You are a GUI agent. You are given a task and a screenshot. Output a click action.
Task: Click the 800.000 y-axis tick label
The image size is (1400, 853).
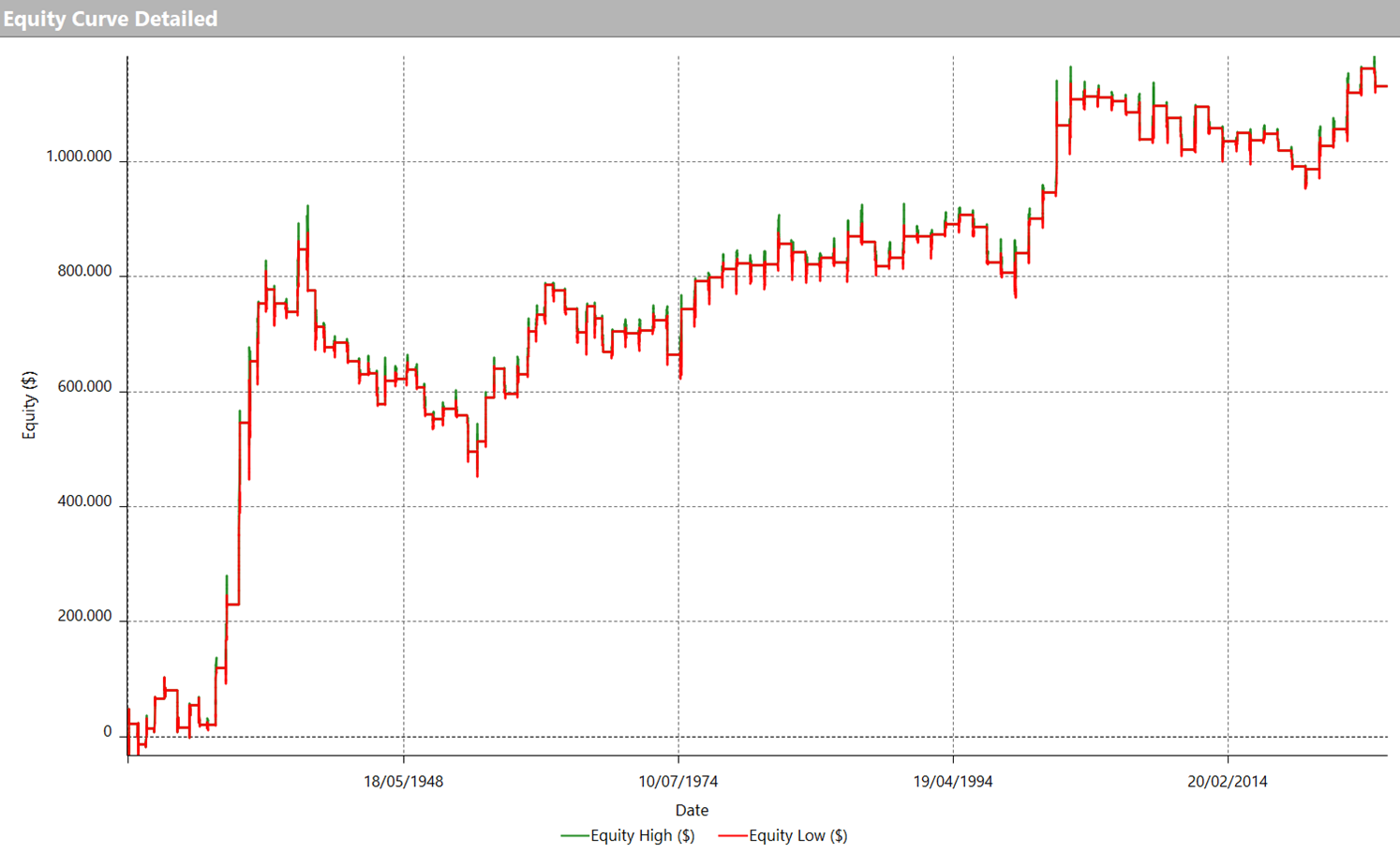(x=84, y=272)
